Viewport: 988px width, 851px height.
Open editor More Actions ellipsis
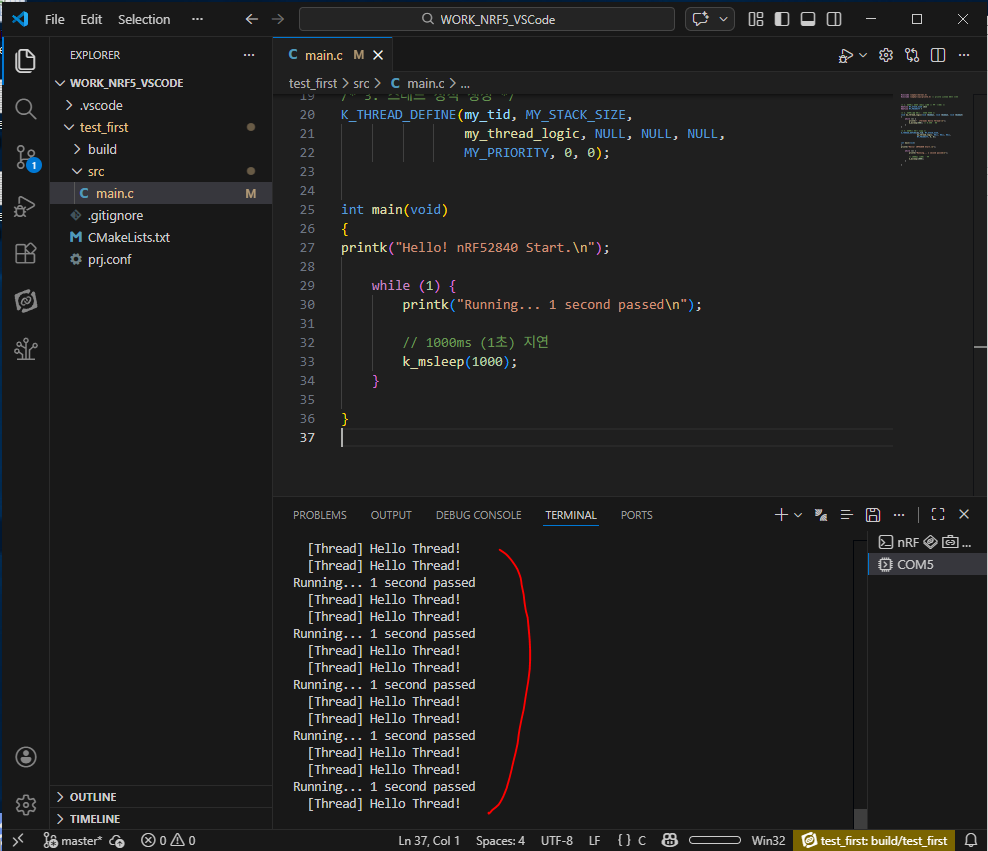[963, 55]
